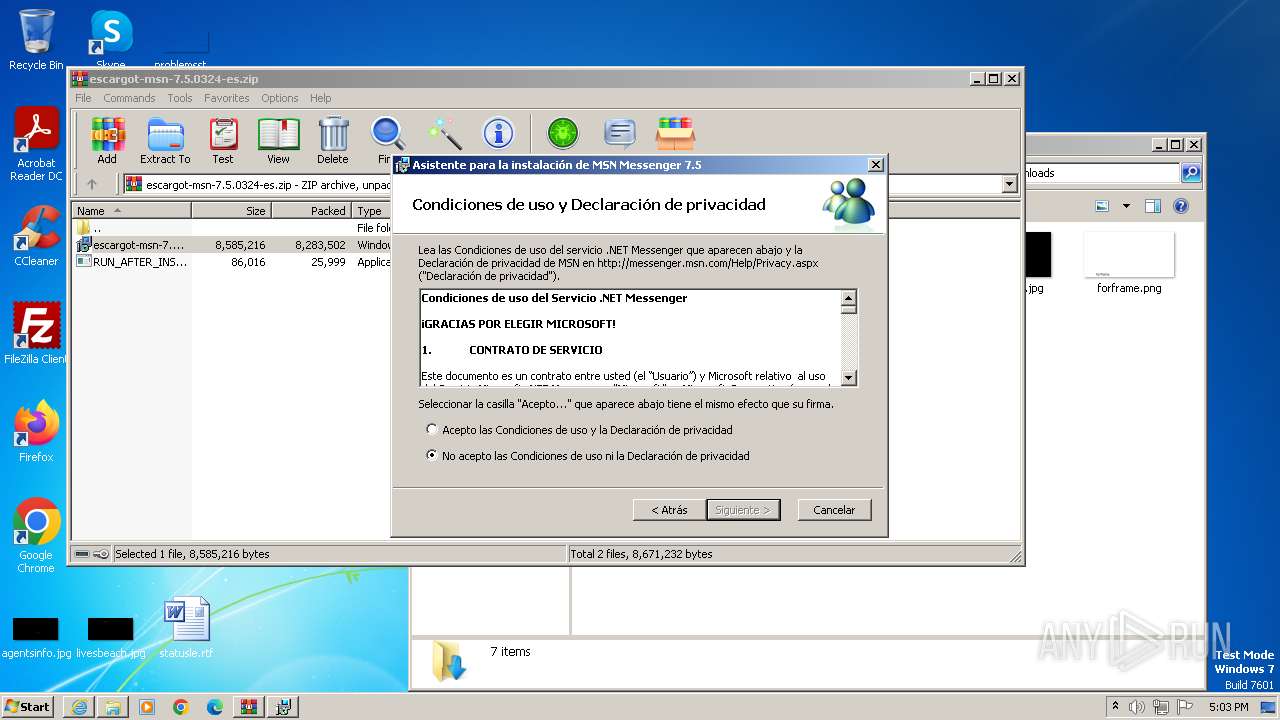Screen dimensions: 1280x720
Task: Select statusle.rtf desktop file
Action: 186,628
